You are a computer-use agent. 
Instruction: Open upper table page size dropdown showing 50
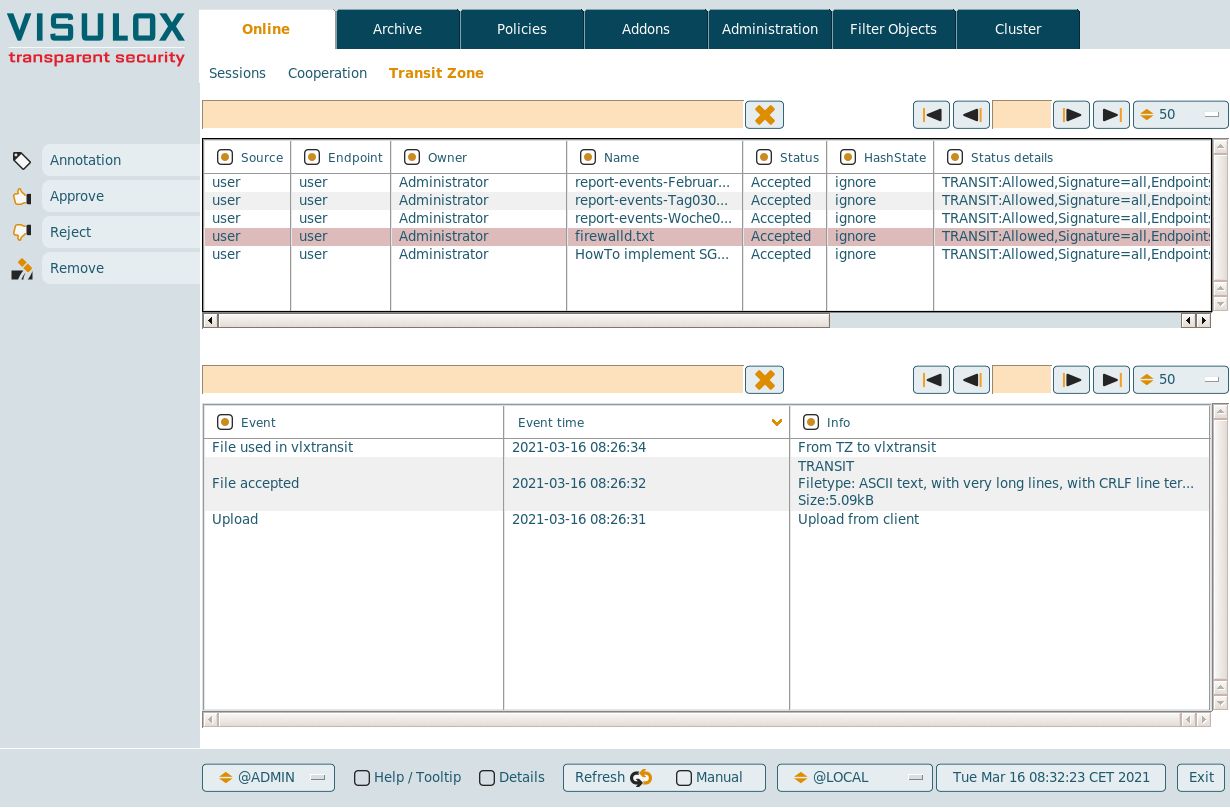coord(1180,115)
